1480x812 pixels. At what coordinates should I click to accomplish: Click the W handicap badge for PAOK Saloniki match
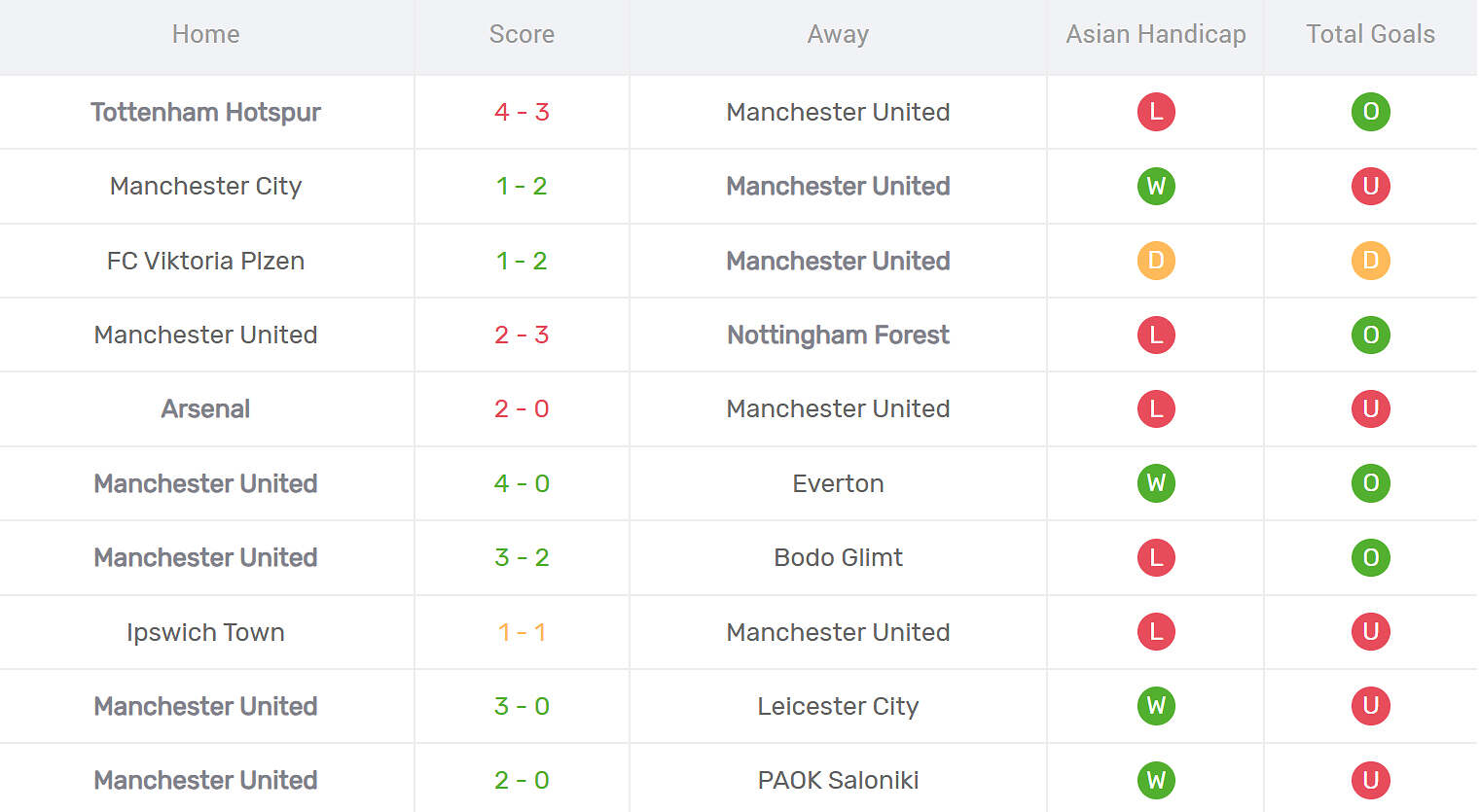click(1156, 780)
